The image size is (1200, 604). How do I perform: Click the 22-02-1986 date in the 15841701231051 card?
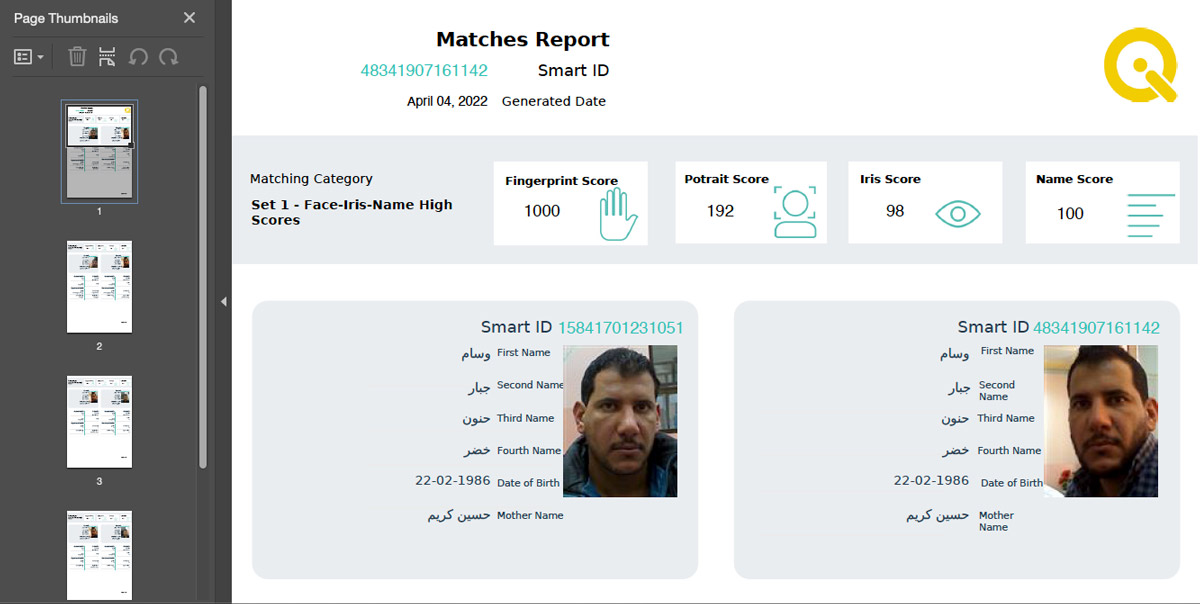(x=453, y=481)
